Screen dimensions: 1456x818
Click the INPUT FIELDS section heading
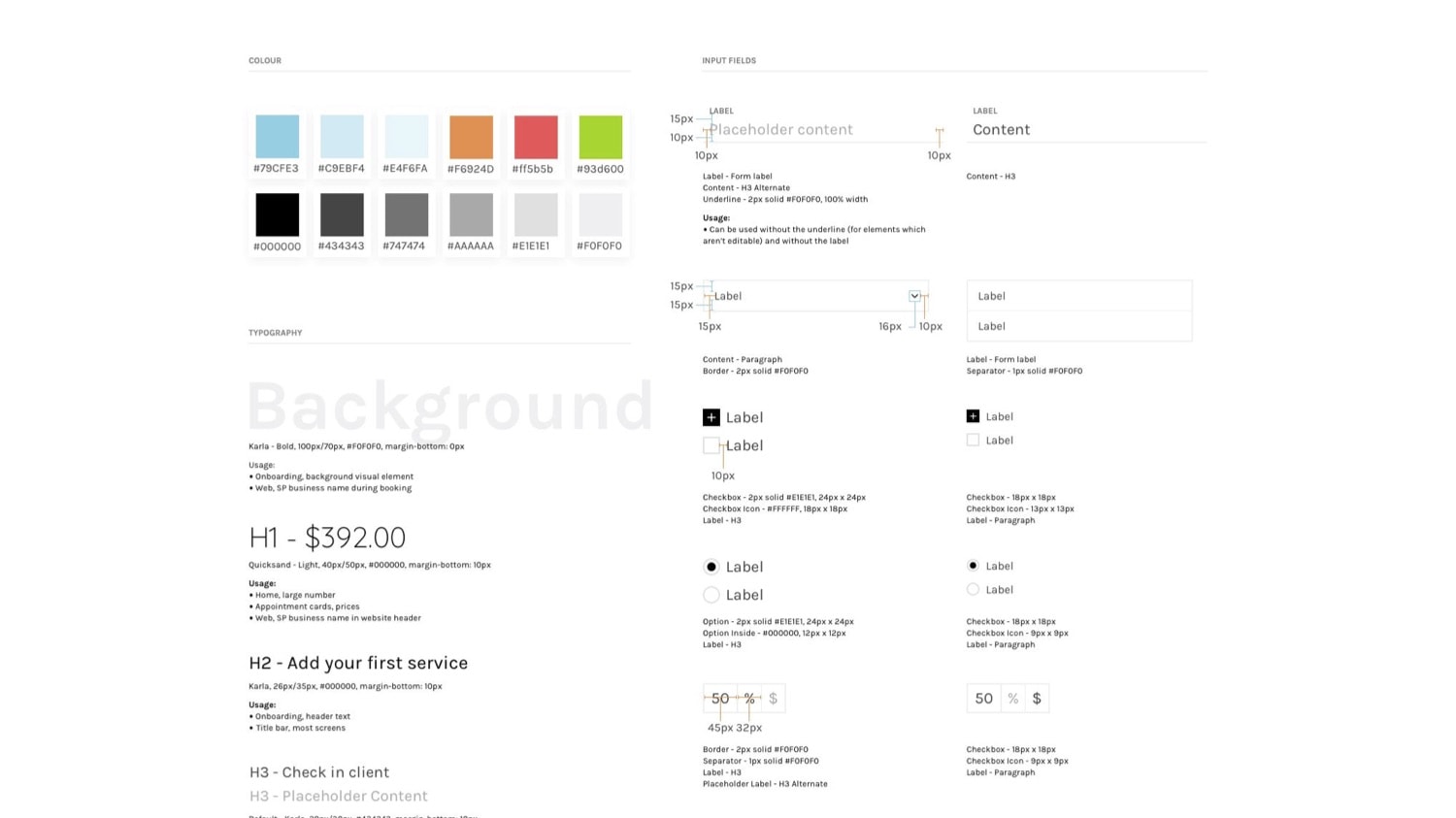pyautogui.click(x=729, y=60)
